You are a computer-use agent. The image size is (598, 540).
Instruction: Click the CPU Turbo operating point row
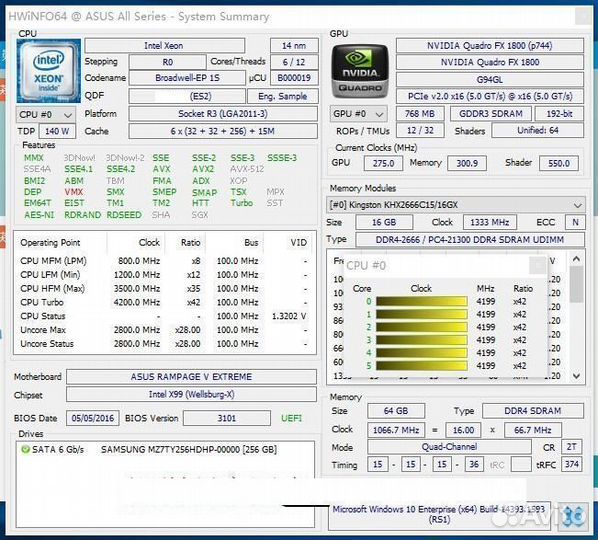[x=164, y=302]
